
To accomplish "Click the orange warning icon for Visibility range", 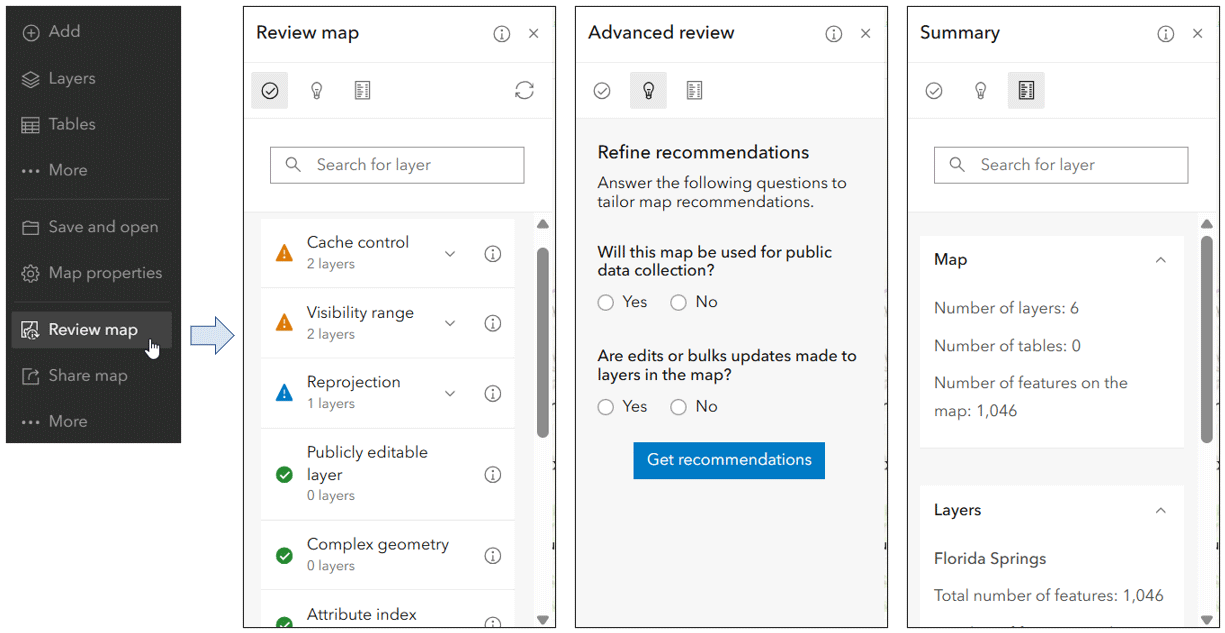I will (x=284, y=323).
